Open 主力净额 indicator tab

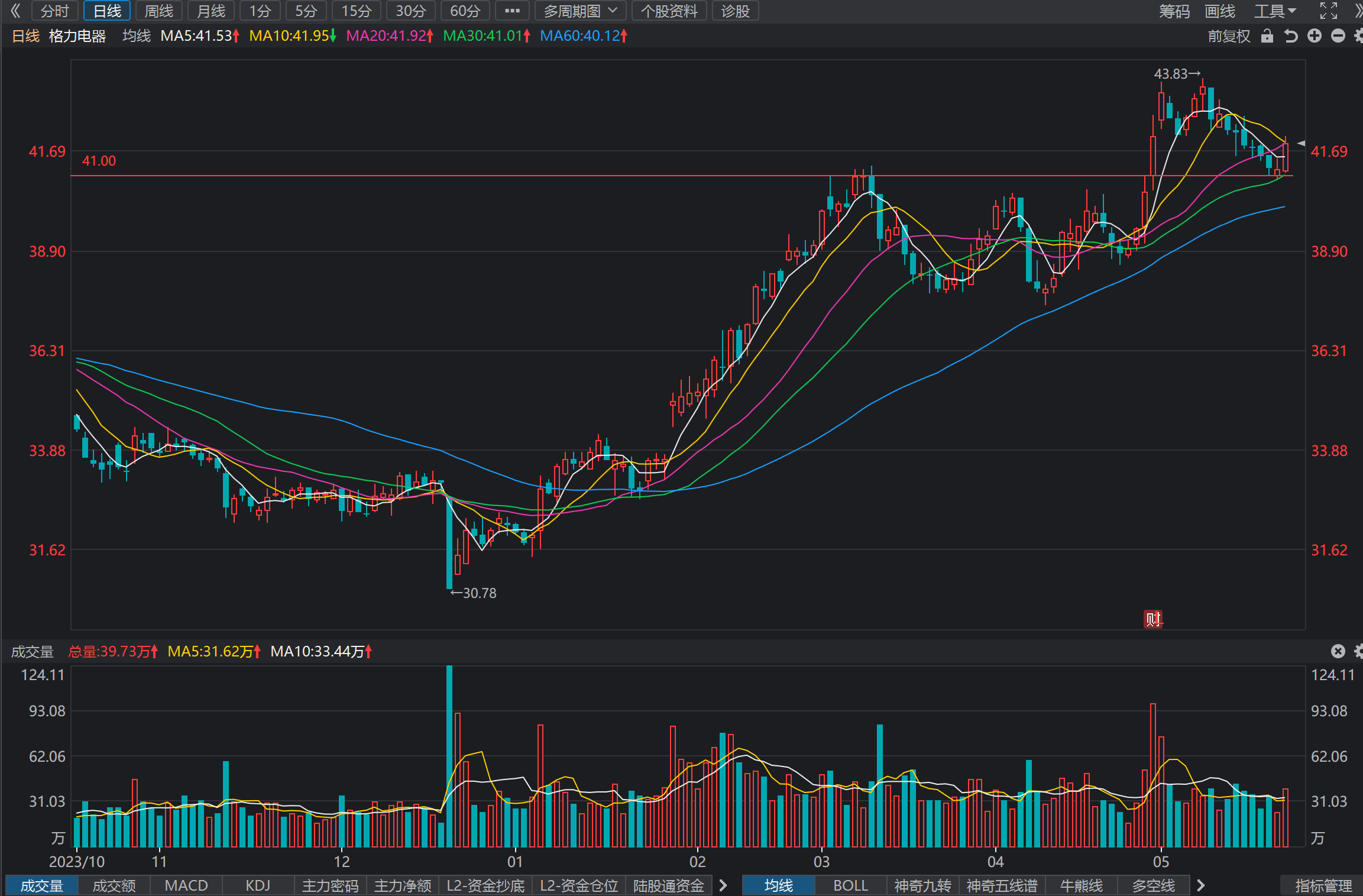(x=403, y=885)
